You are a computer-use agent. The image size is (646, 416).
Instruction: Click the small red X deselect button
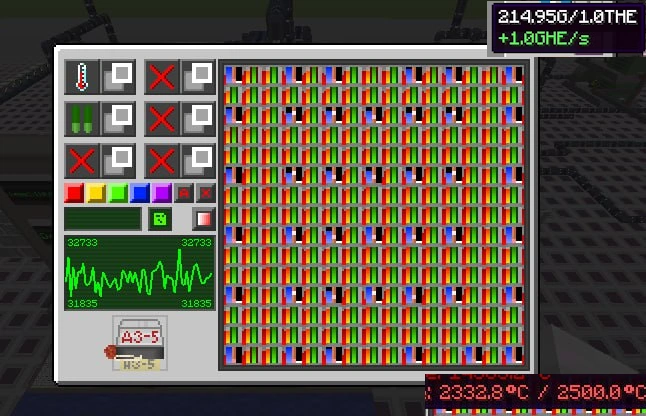206,193
